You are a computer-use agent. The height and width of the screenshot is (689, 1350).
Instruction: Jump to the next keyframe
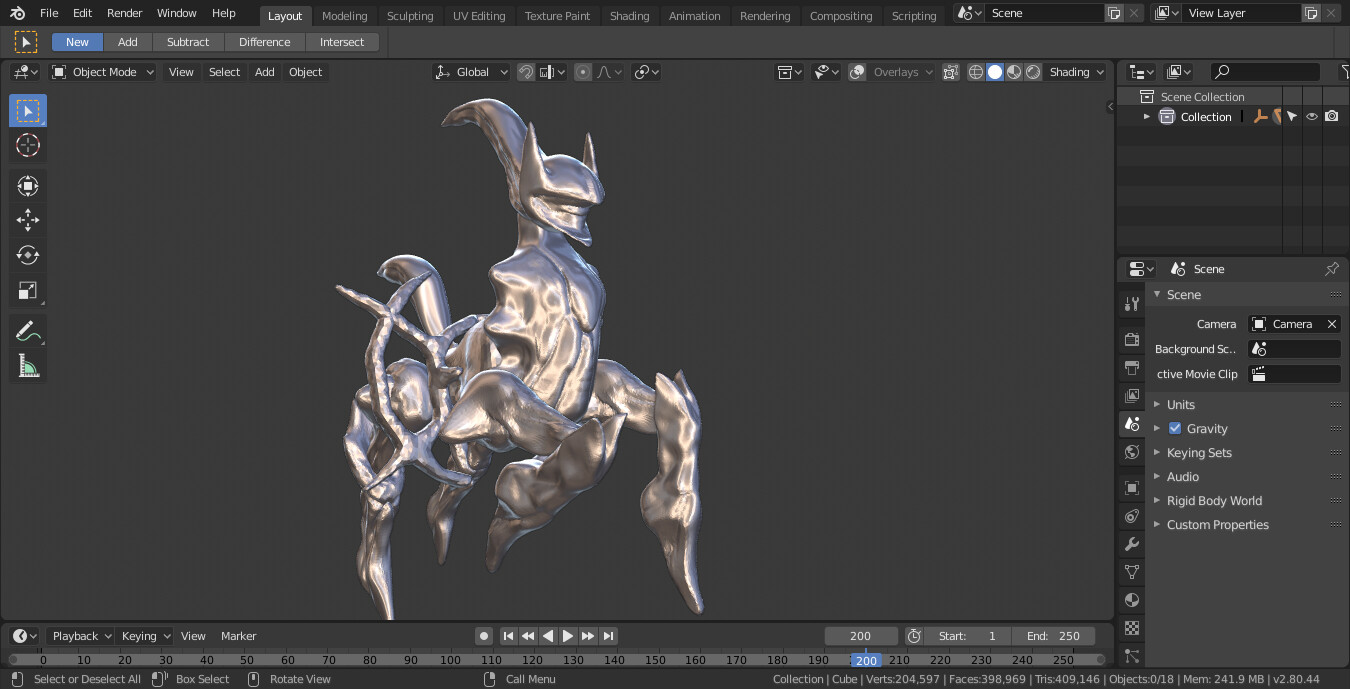(x=588, y=636)
